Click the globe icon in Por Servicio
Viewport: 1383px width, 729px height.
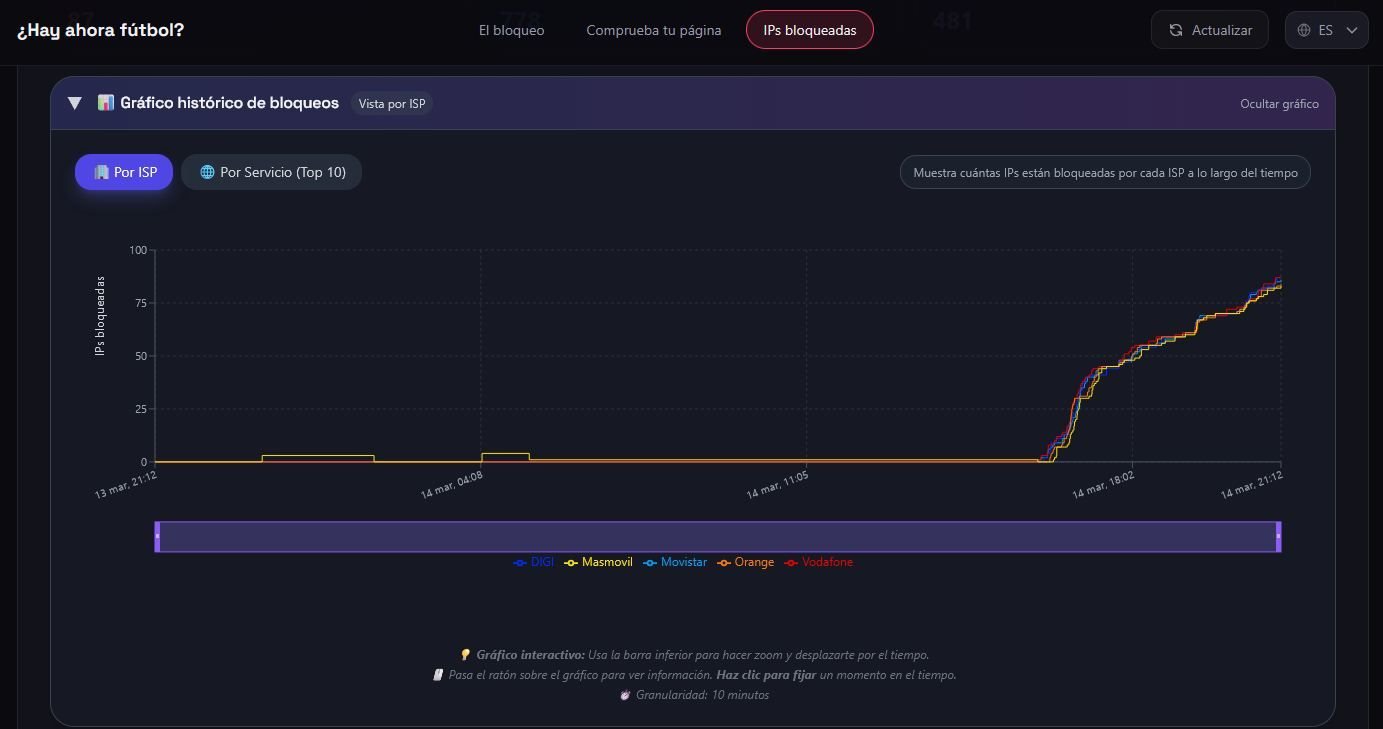point(207,172)
